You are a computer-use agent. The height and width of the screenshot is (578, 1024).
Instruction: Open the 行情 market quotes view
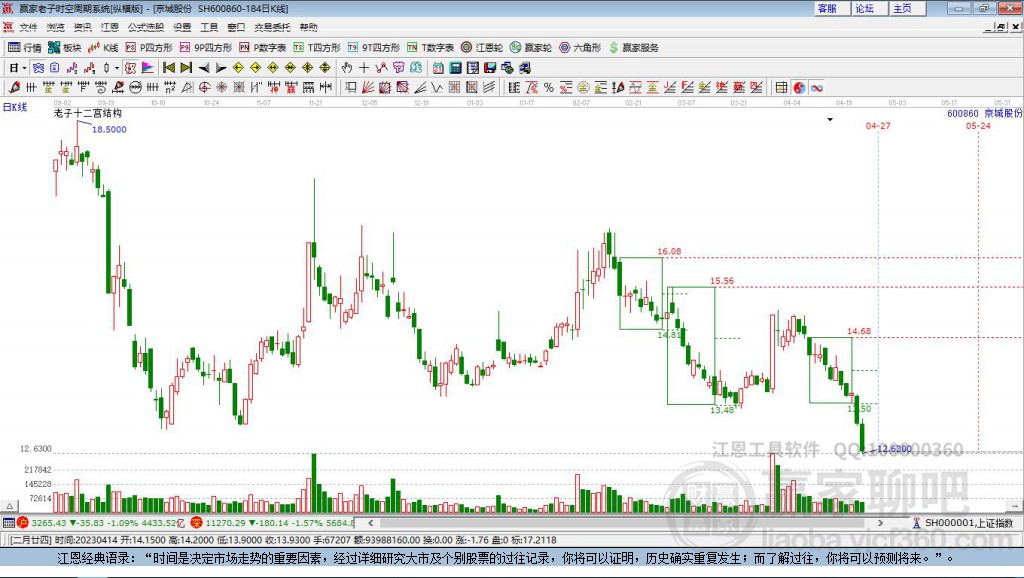click(x=25, y=47)
